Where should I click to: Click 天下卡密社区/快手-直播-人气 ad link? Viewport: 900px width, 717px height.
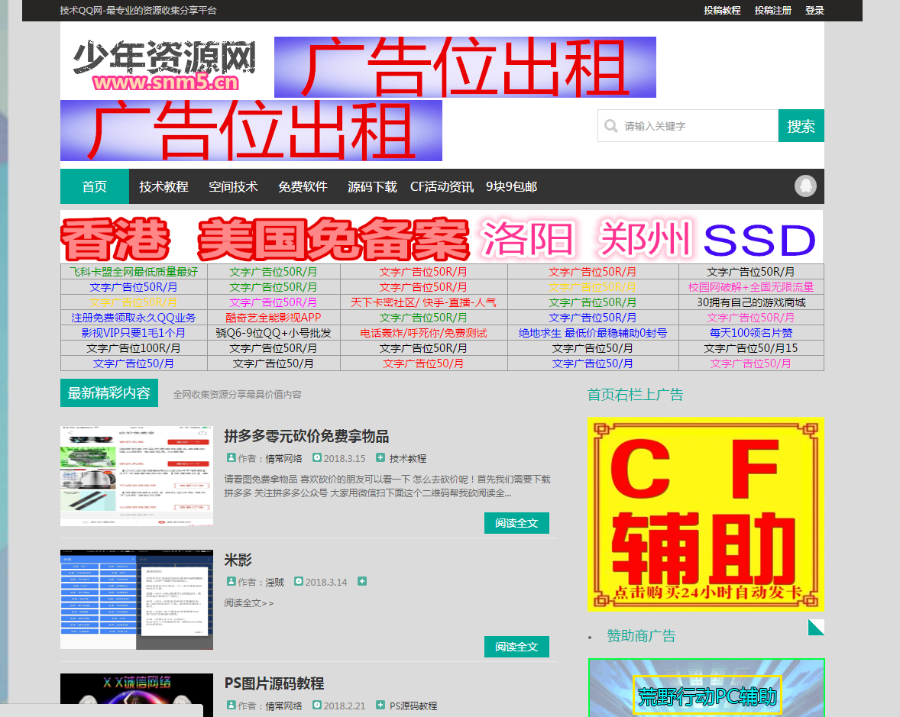click(x=424, y=302)
